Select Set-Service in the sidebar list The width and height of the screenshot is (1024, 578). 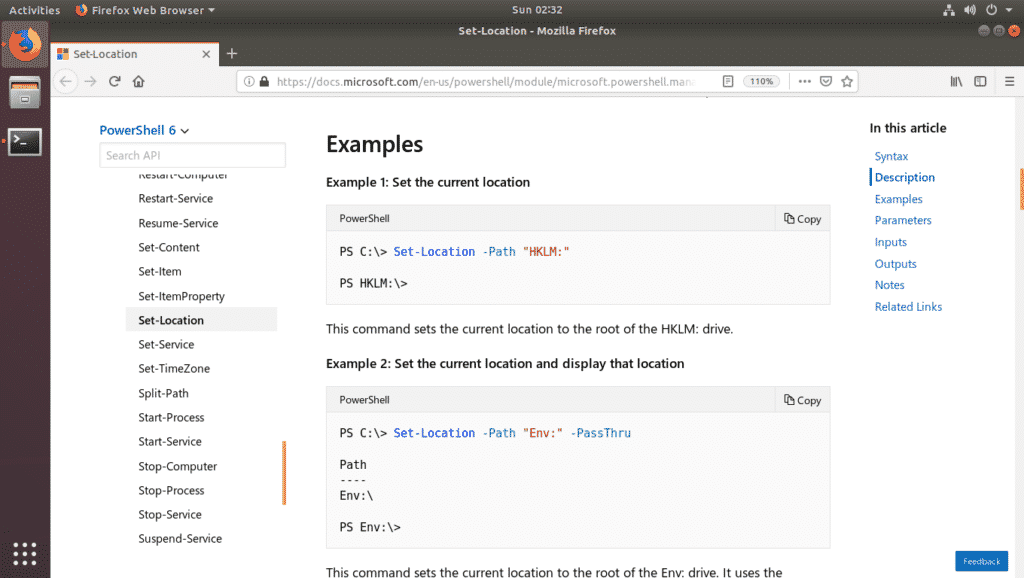pos(166,344)
